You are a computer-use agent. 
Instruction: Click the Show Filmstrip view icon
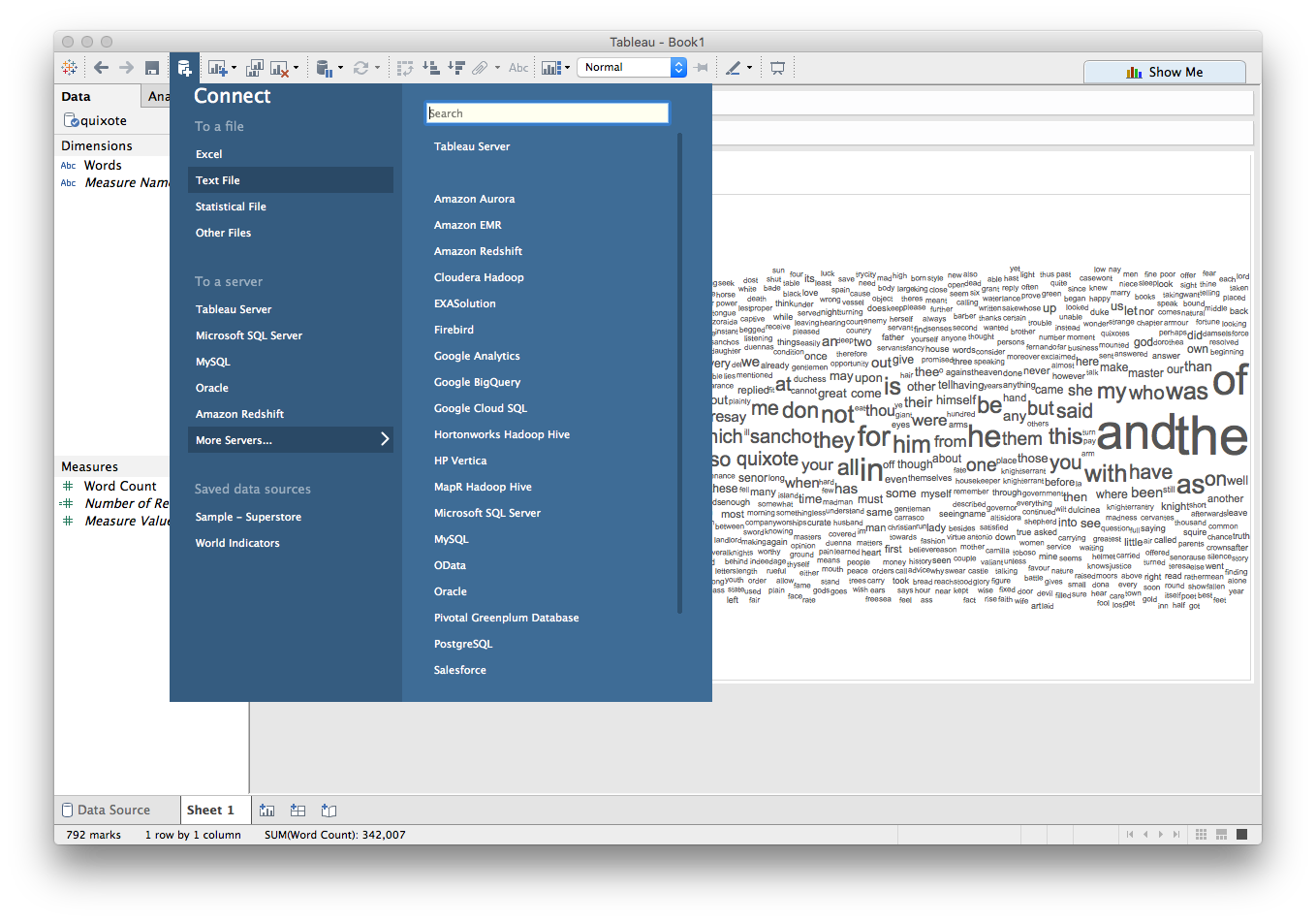click(x=1222, y=834)
